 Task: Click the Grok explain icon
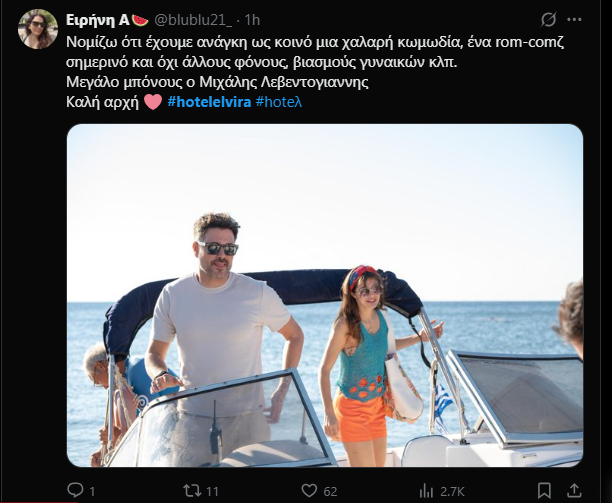coord(548,19)
